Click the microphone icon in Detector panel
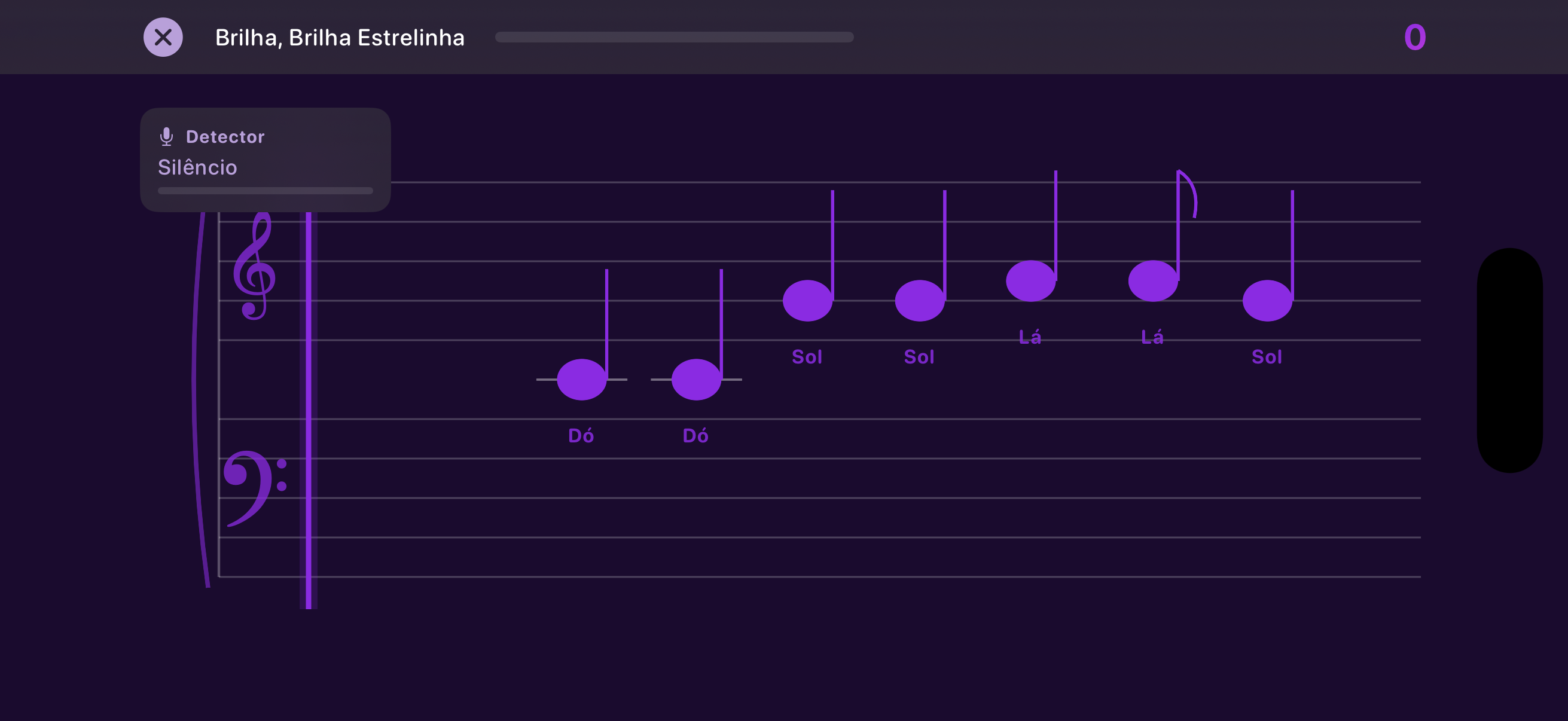1568x721 pixels. 166,137
